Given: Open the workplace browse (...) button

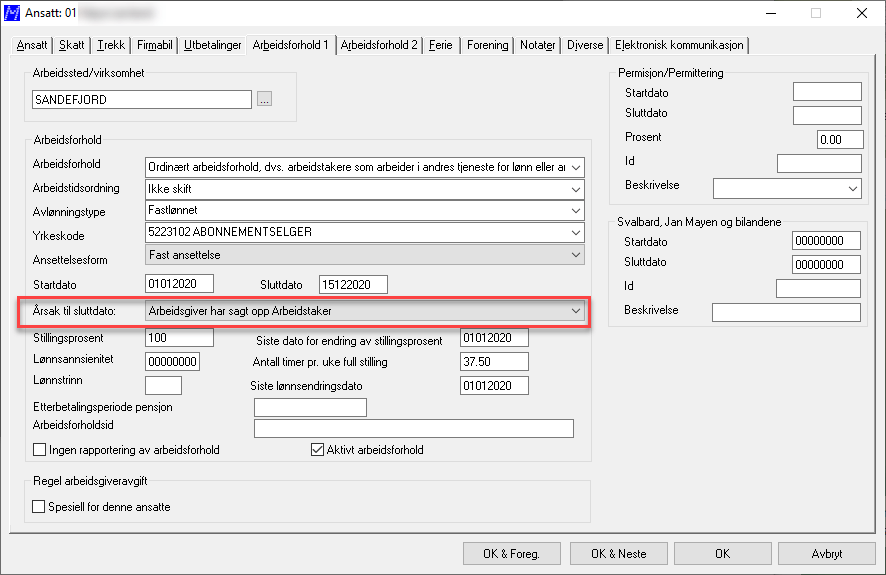Looking at the screenshot, I should (264, 99).
